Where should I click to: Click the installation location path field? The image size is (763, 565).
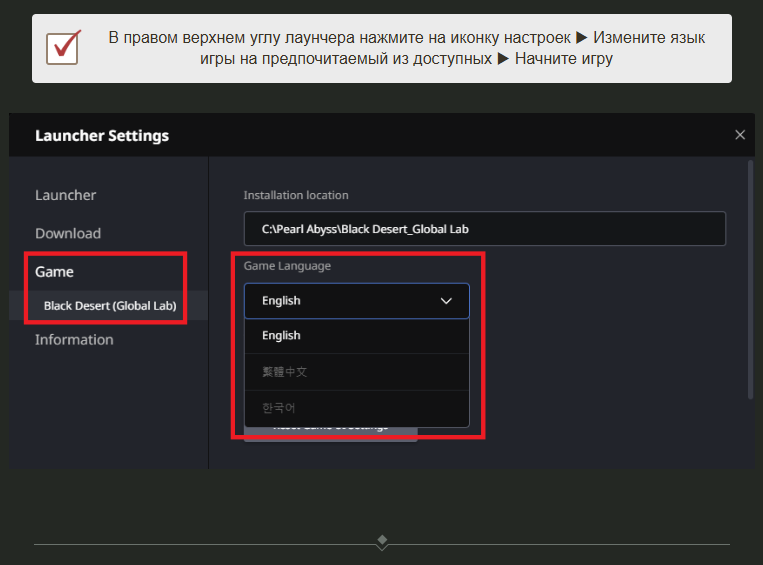coord(485,229)
